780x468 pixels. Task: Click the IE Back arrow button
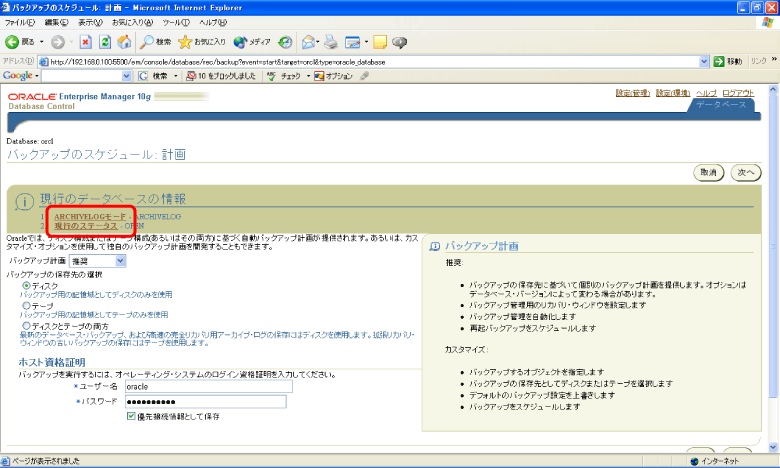point(20,42)
